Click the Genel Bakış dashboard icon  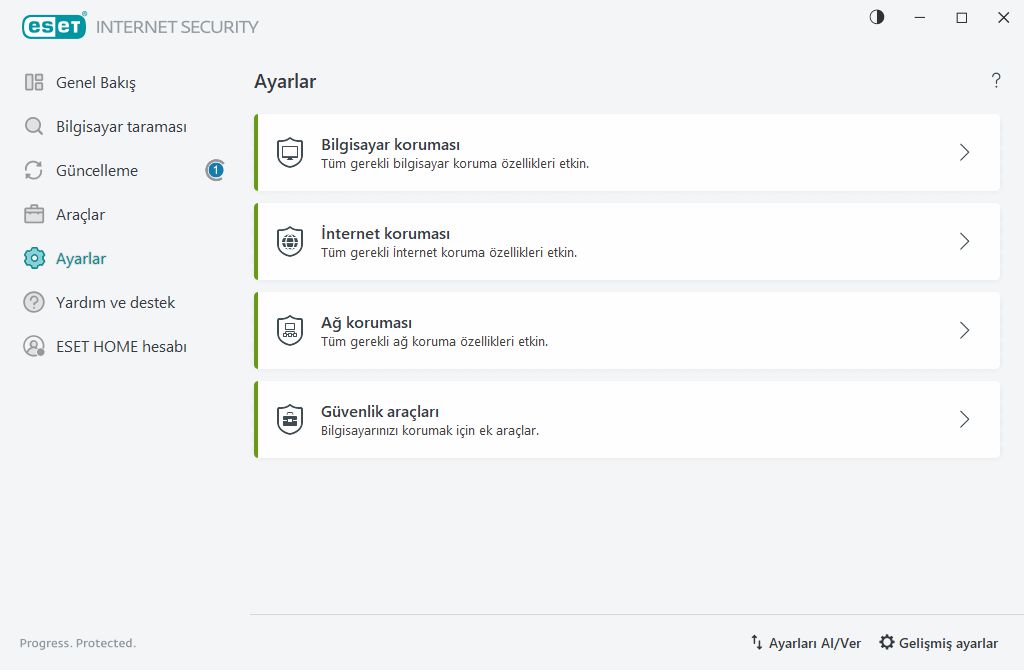pos(34,82)
